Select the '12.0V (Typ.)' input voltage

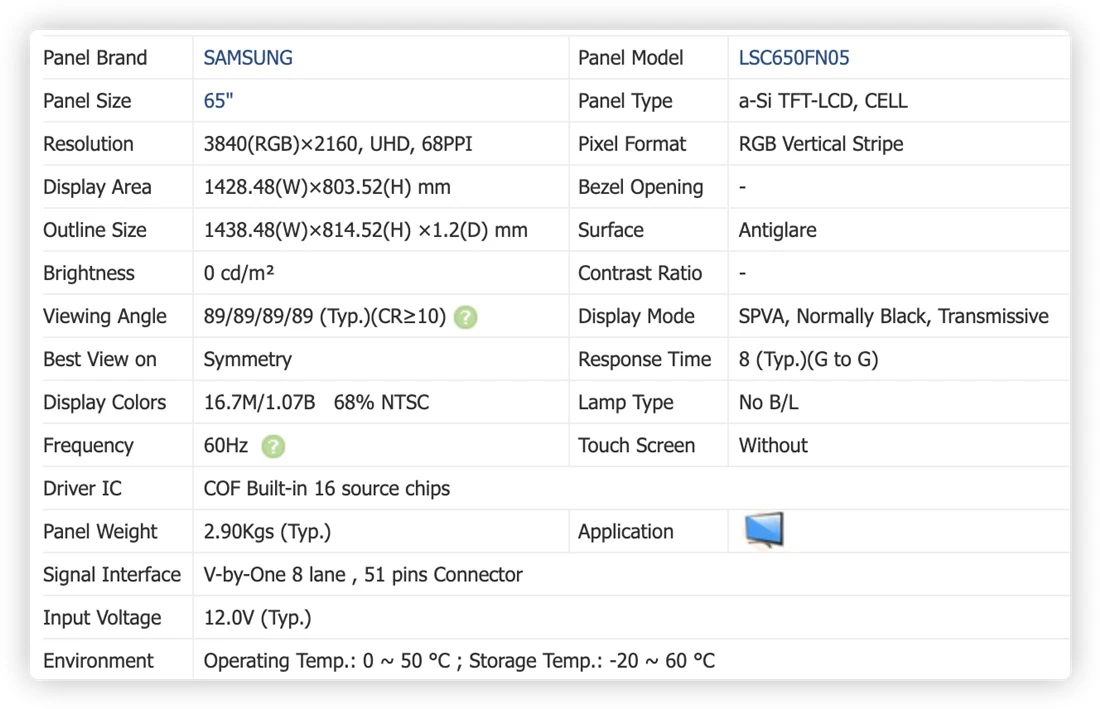(257, 618)
